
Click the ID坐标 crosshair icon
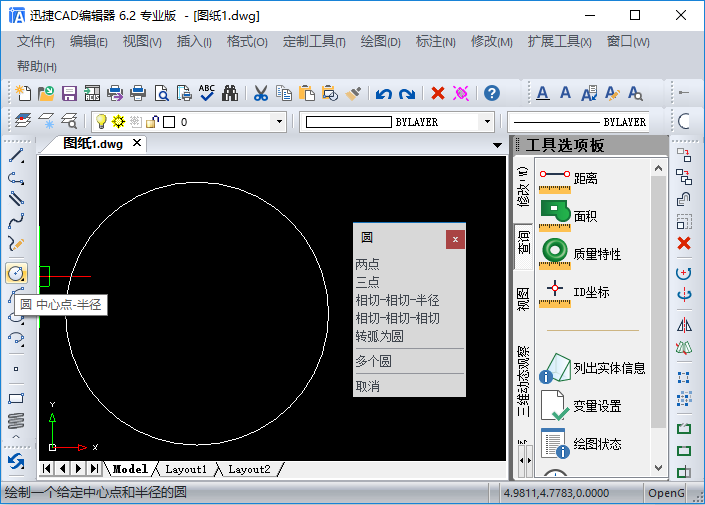point(555,292)
